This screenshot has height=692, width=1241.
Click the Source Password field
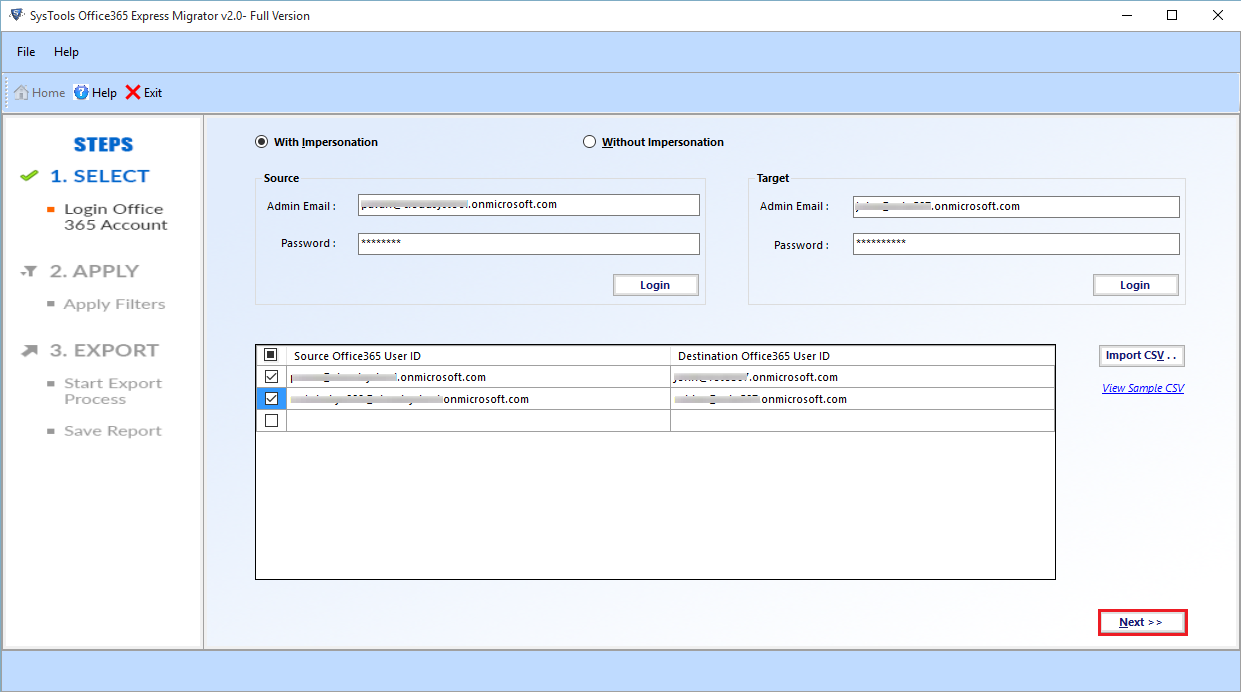529,243
